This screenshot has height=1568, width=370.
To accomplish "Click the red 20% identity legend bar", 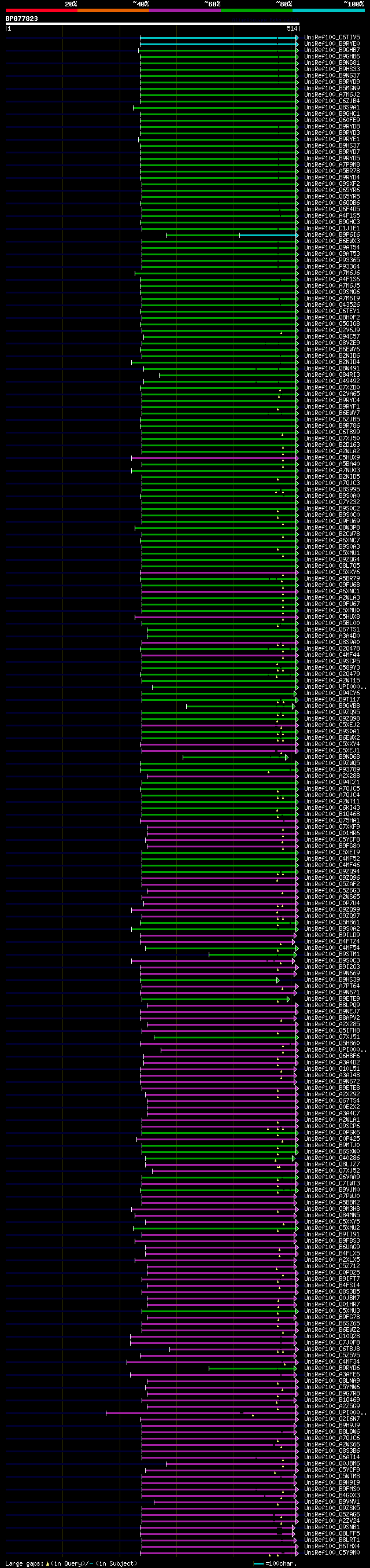I will [41, 10].
